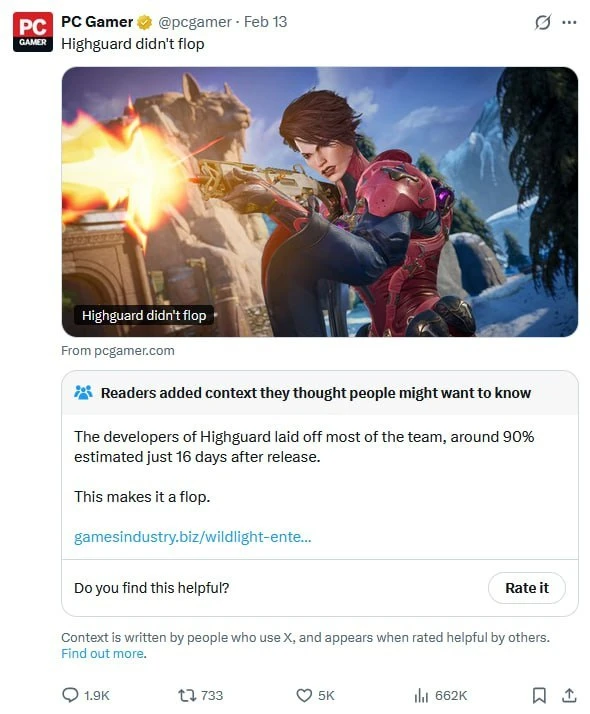Open the gamesindustry.biz wildlight link
The image size is (590, 714).
click(193, 537)
